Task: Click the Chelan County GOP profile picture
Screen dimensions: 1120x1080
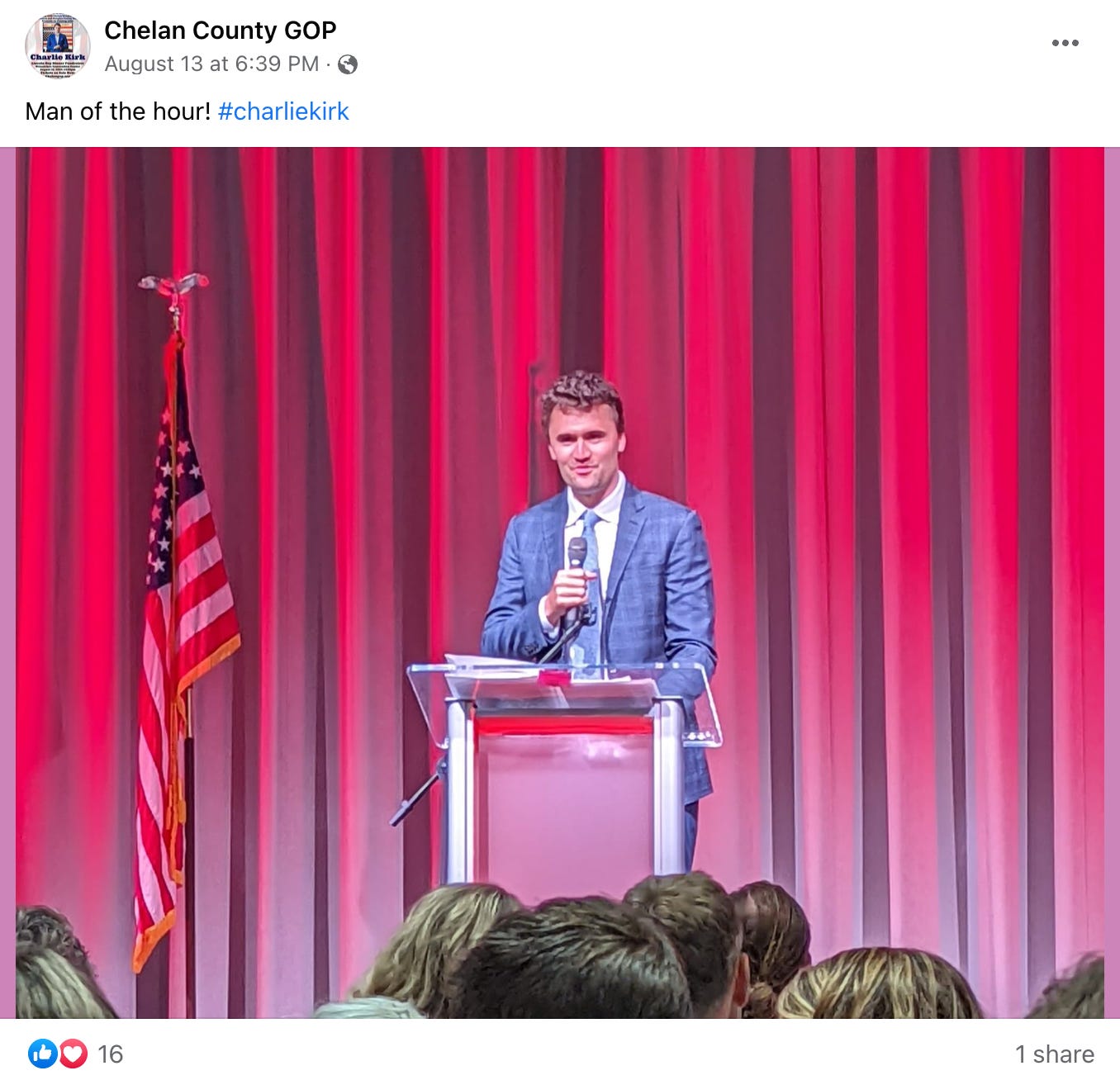Action: click(58, 46)
